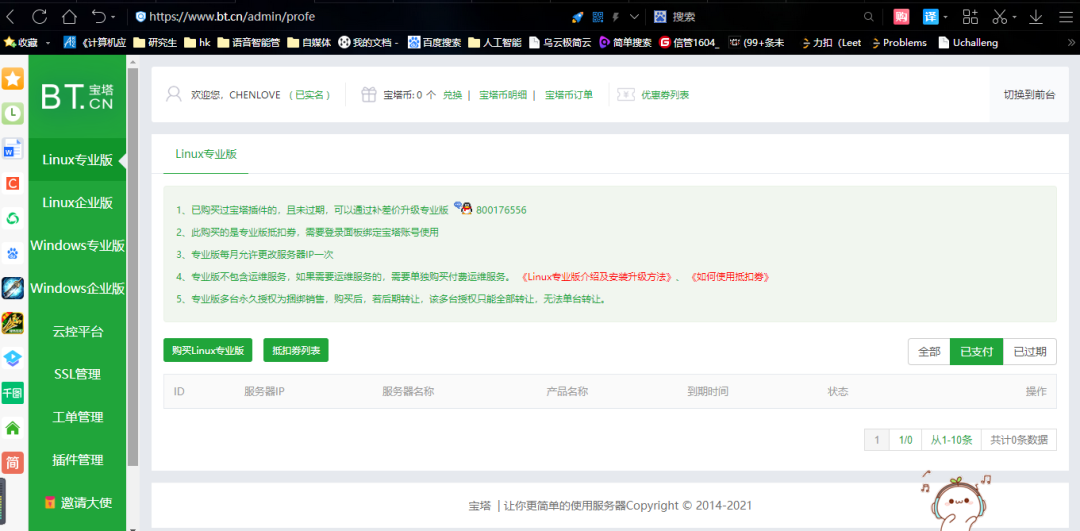Image resolution: width=1080 pixels, height=531 pixels.
Task: Open dropdown next to undo arrow
Action: [x=113, y=17]
